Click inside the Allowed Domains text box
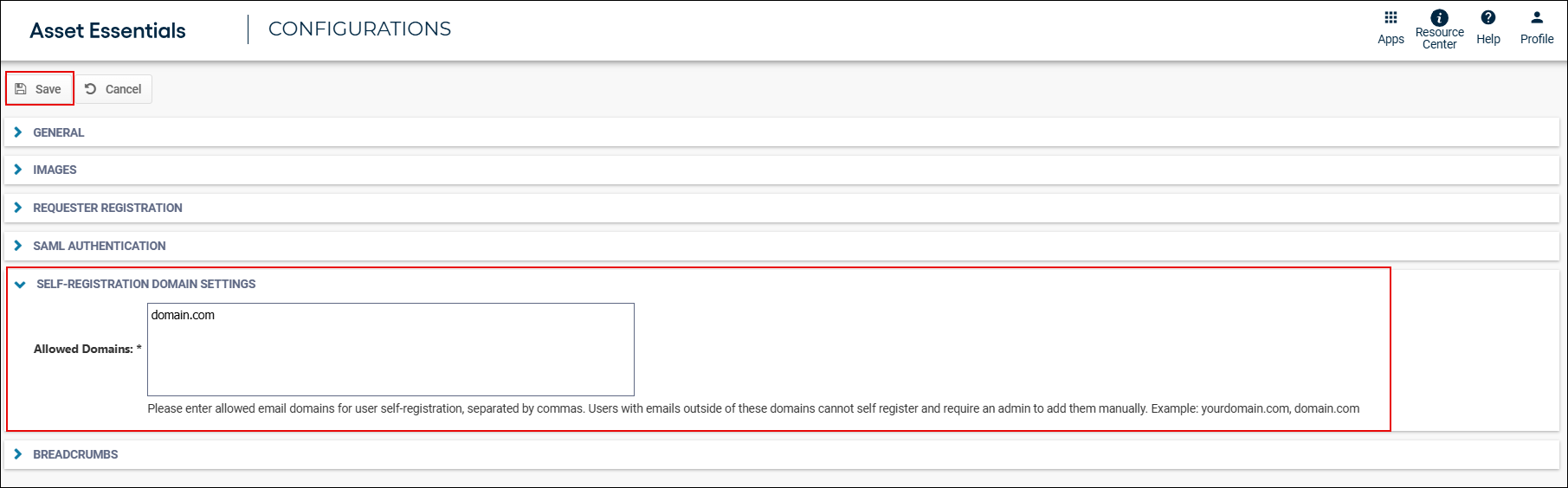 pos(390,350)
